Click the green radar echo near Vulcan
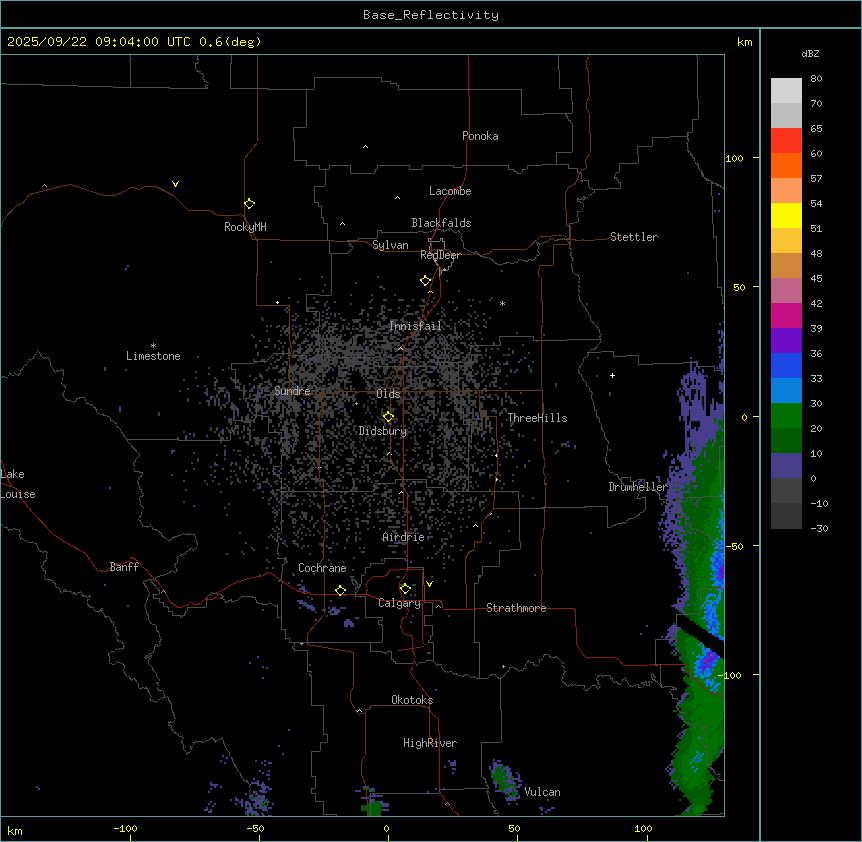The width and height of the screenshot is (862, 842). [x=502, y=777]
